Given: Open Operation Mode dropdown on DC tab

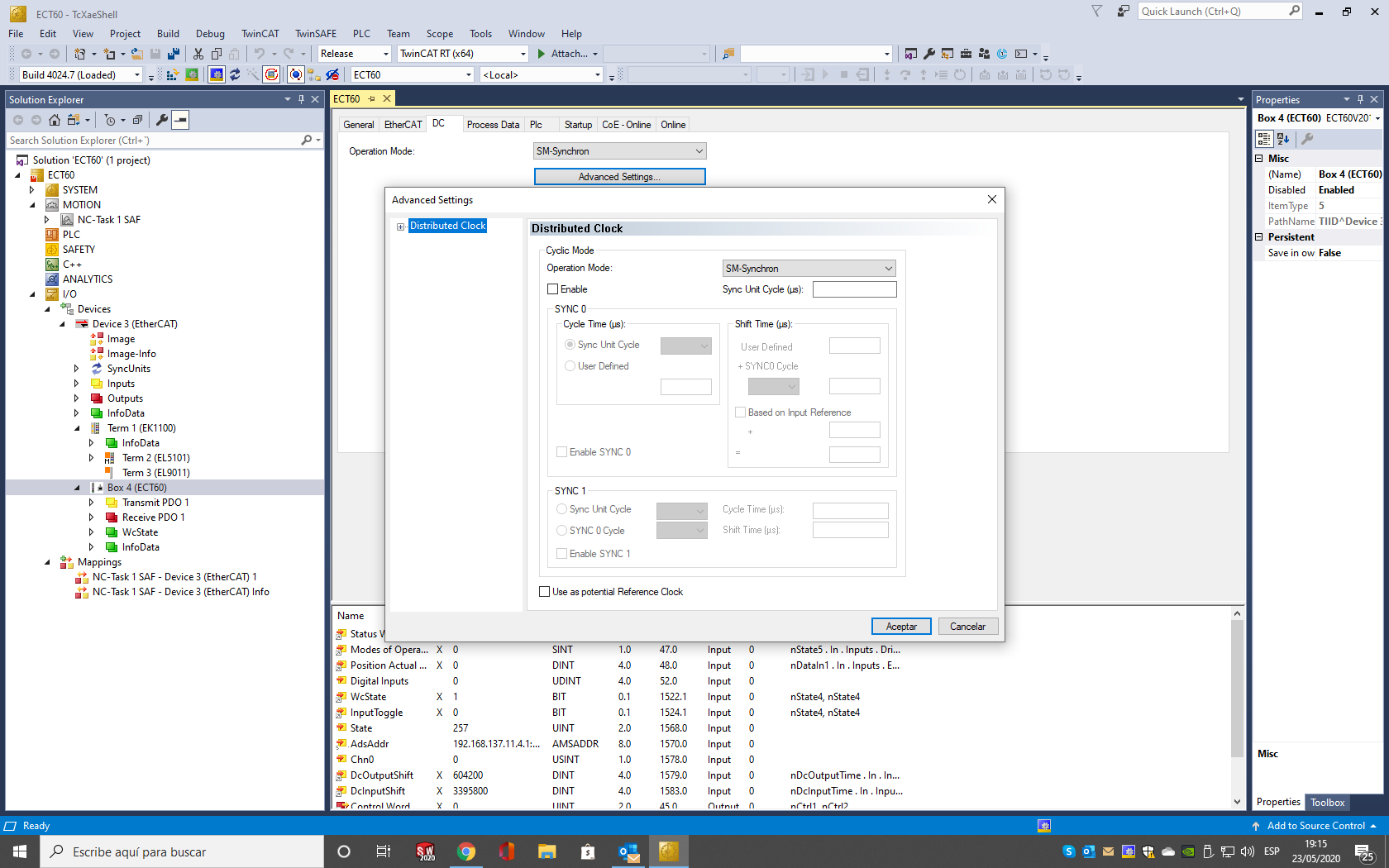Looking at the screenshot, I should tap(620, 151).
